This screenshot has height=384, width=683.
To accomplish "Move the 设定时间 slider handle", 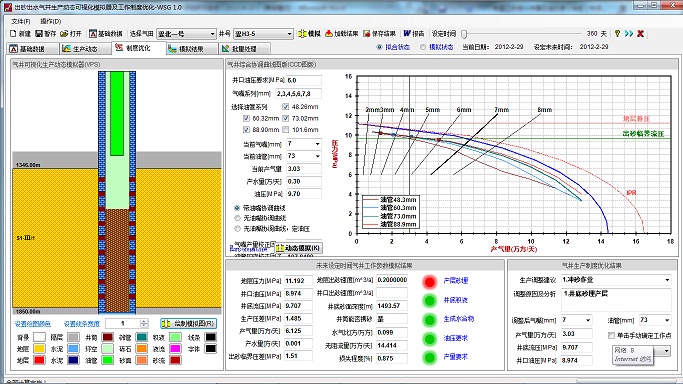I will tap(464, 34).
